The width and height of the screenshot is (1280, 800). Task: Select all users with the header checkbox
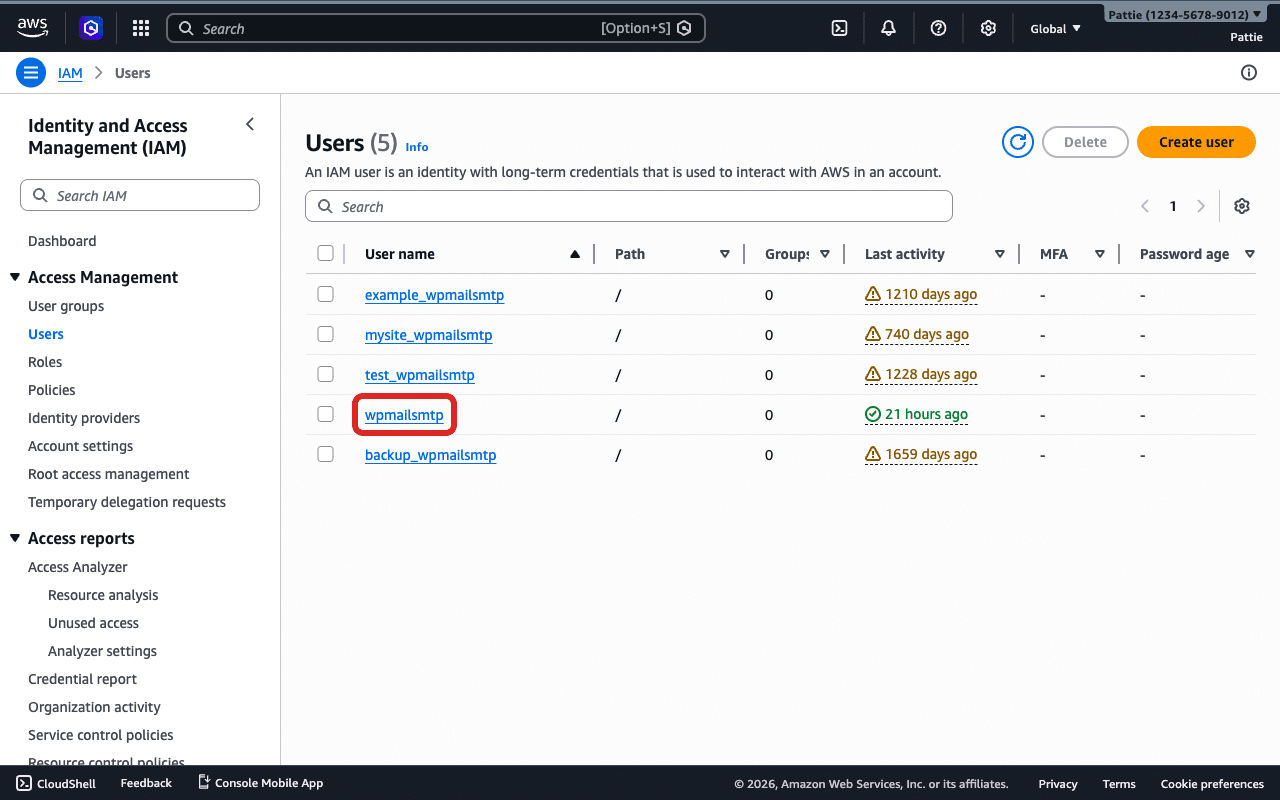coord(325,253)
